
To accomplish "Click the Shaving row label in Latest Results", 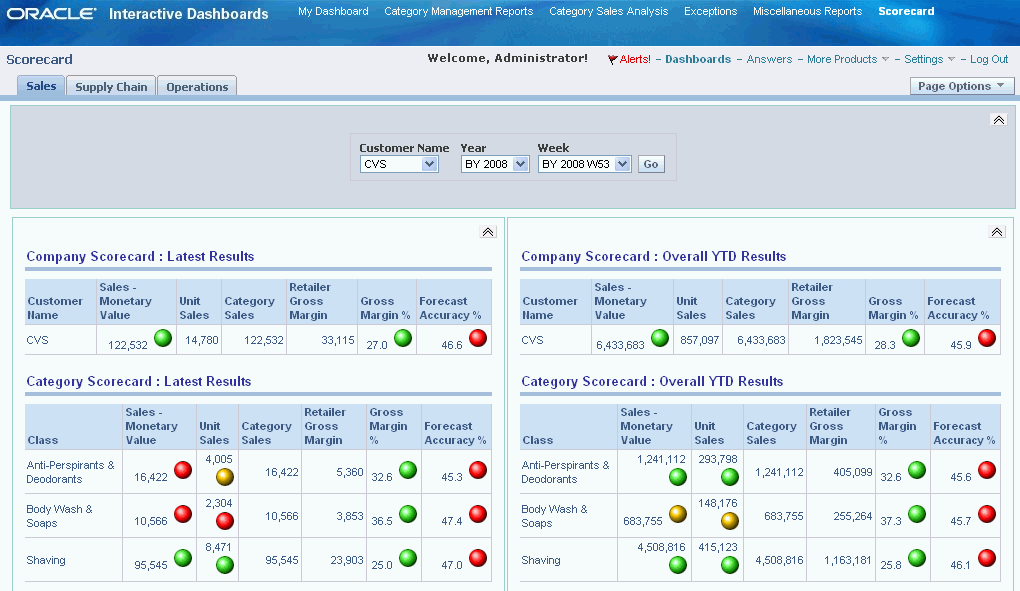I will pyautogui.click(x=46, y=560).
